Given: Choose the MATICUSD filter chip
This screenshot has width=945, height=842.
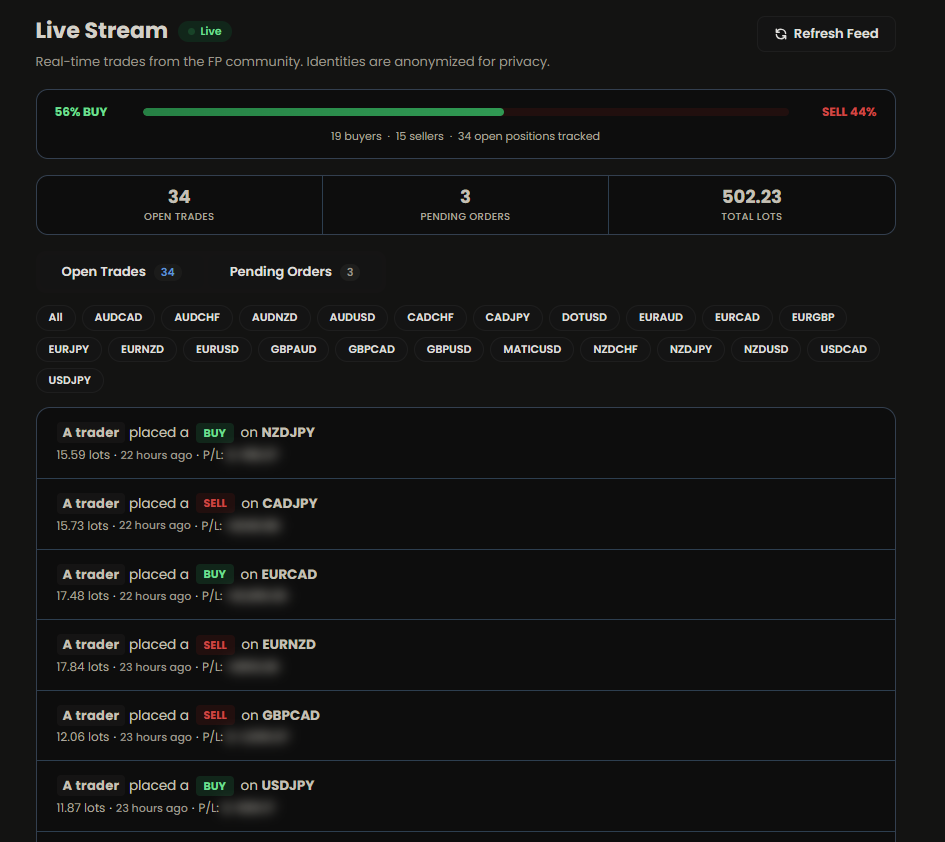Looking at the screenshot, I should point(531,350).
